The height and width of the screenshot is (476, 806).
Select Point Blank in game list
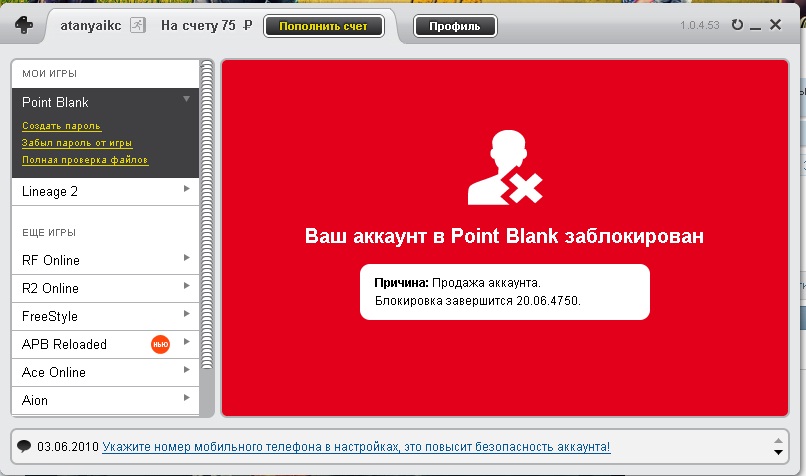point(55,103)
